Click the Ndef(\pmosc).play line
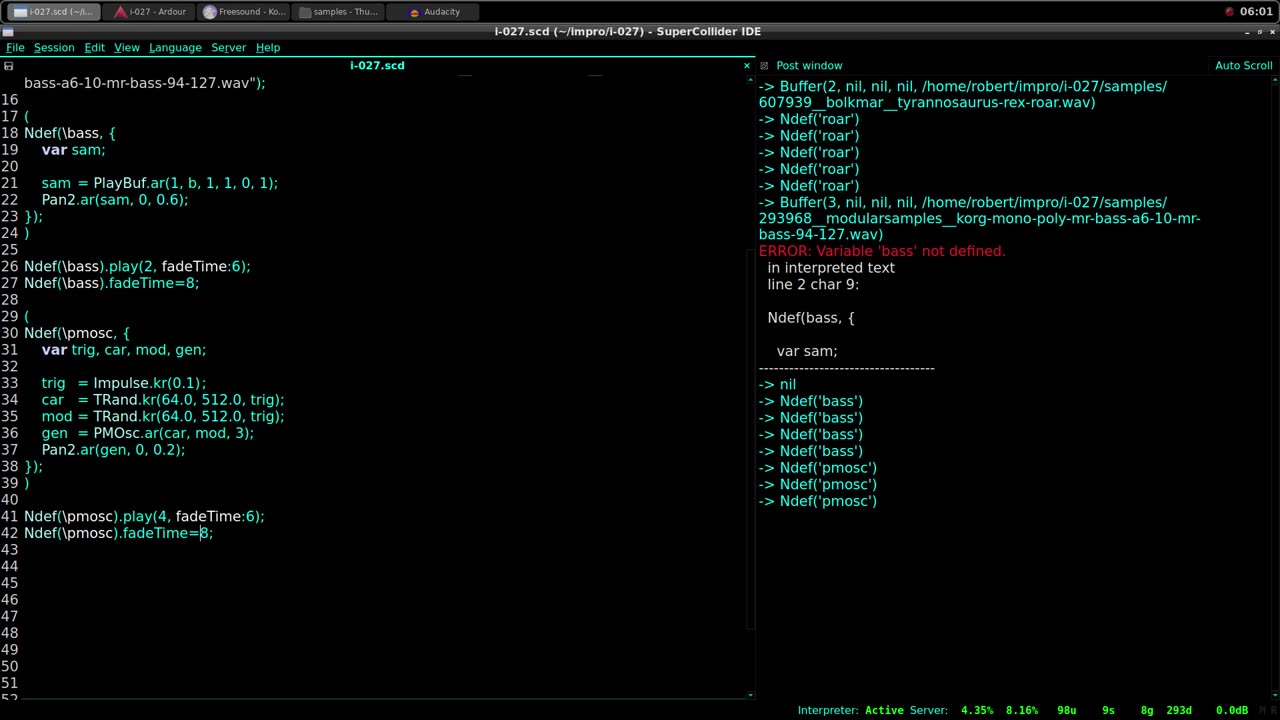This screenshot has width=1280, height=720. (144, 516)
